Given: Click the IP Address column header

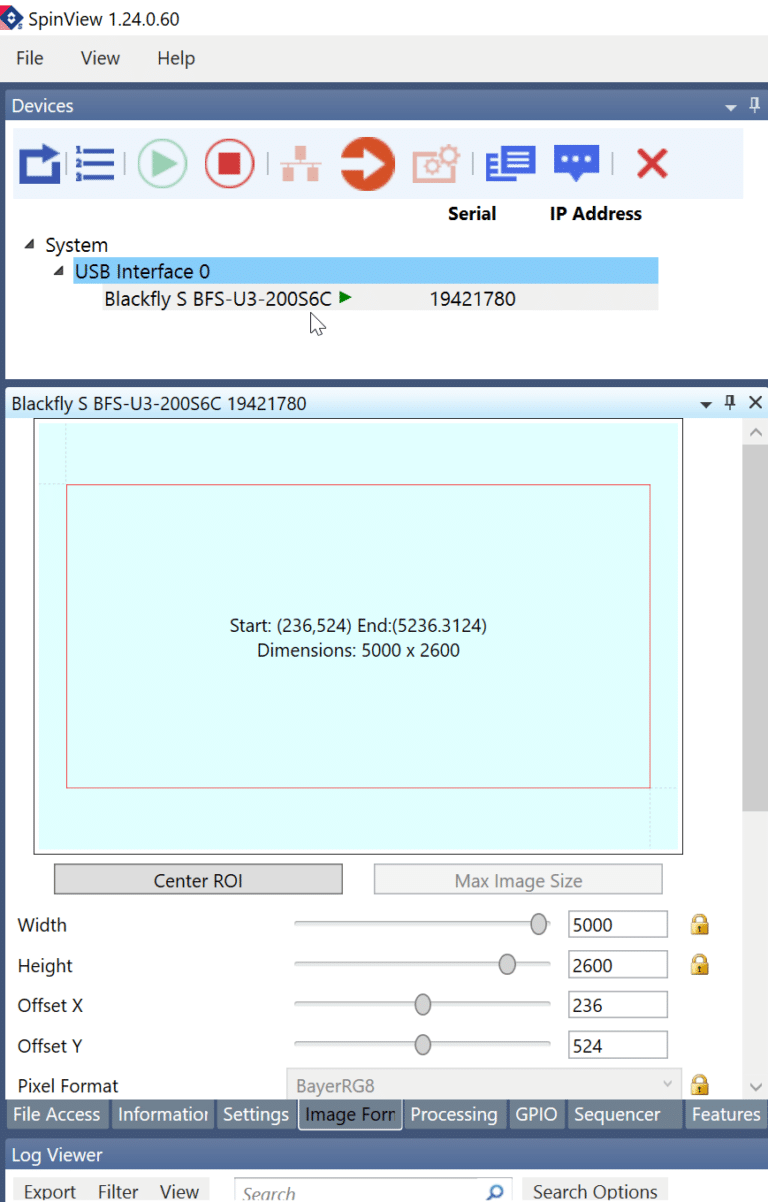Looking at the screenshot, I should 596,213.
